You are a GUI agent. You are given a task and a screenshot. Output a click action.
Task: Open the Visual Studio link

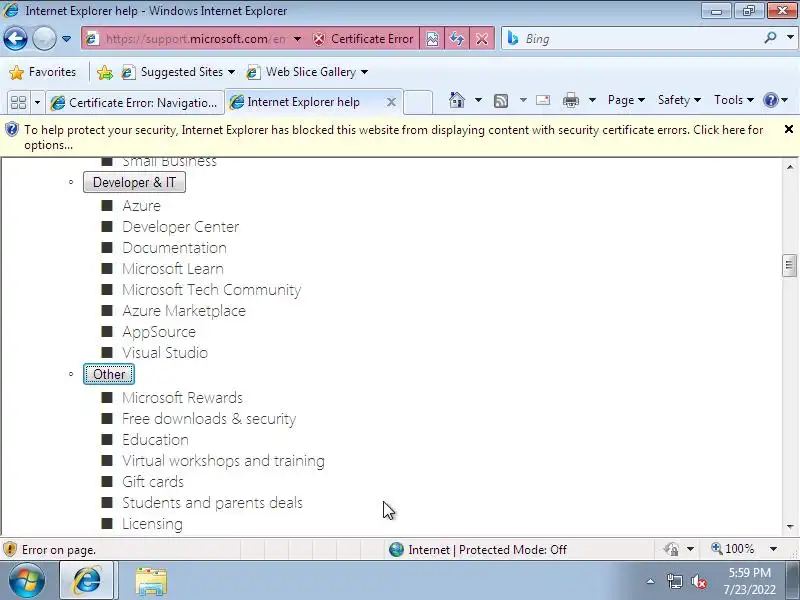coord(165,353)
